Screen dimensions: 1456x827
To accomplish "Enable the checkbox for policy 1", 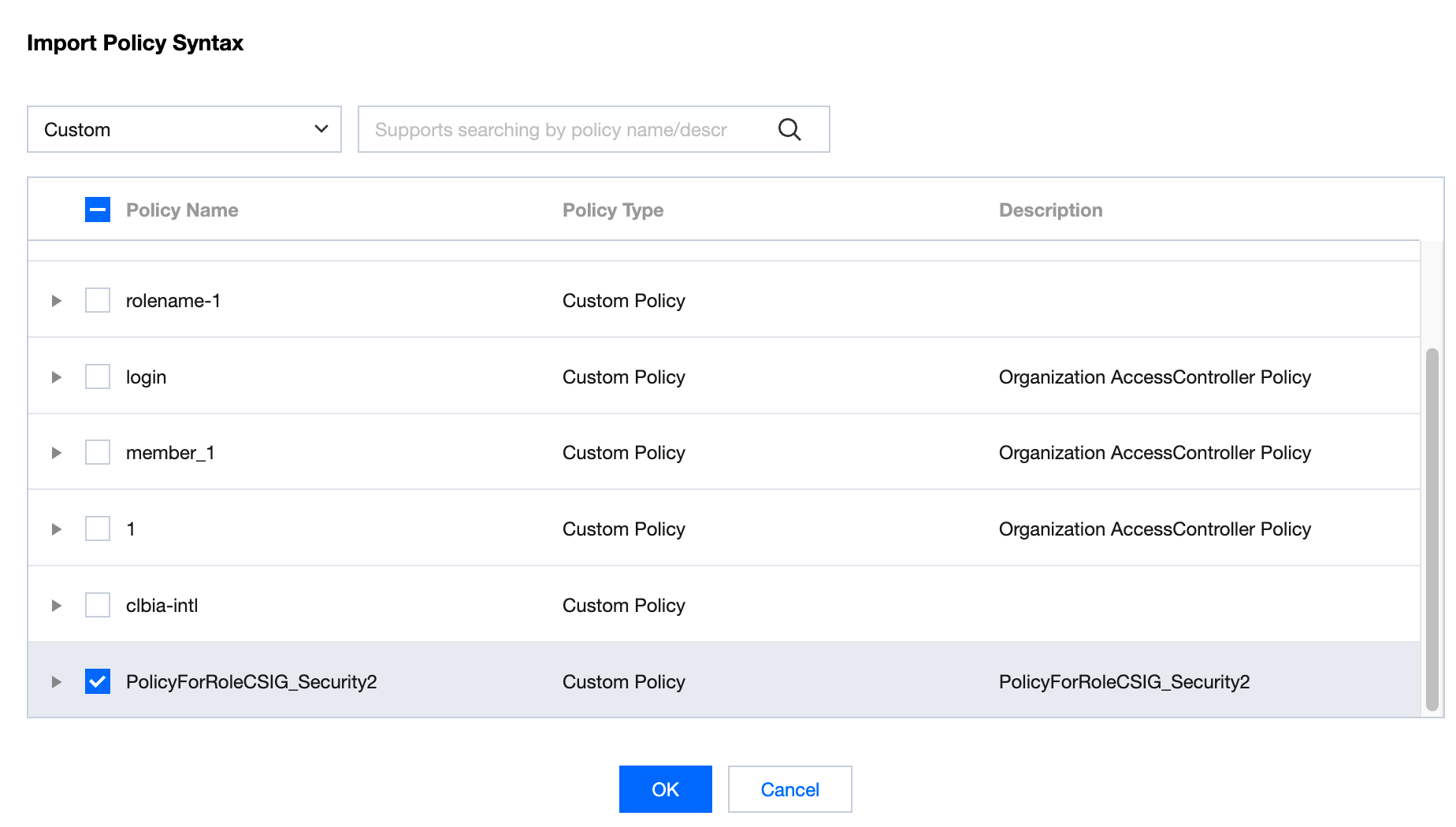I will coord(98,528).
